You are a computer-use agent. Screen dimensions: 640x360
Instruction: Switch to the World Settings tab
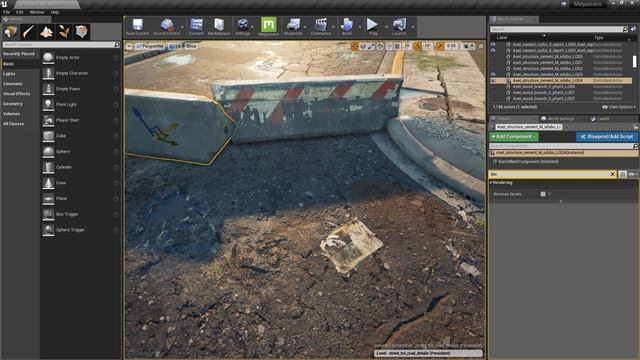558,119
